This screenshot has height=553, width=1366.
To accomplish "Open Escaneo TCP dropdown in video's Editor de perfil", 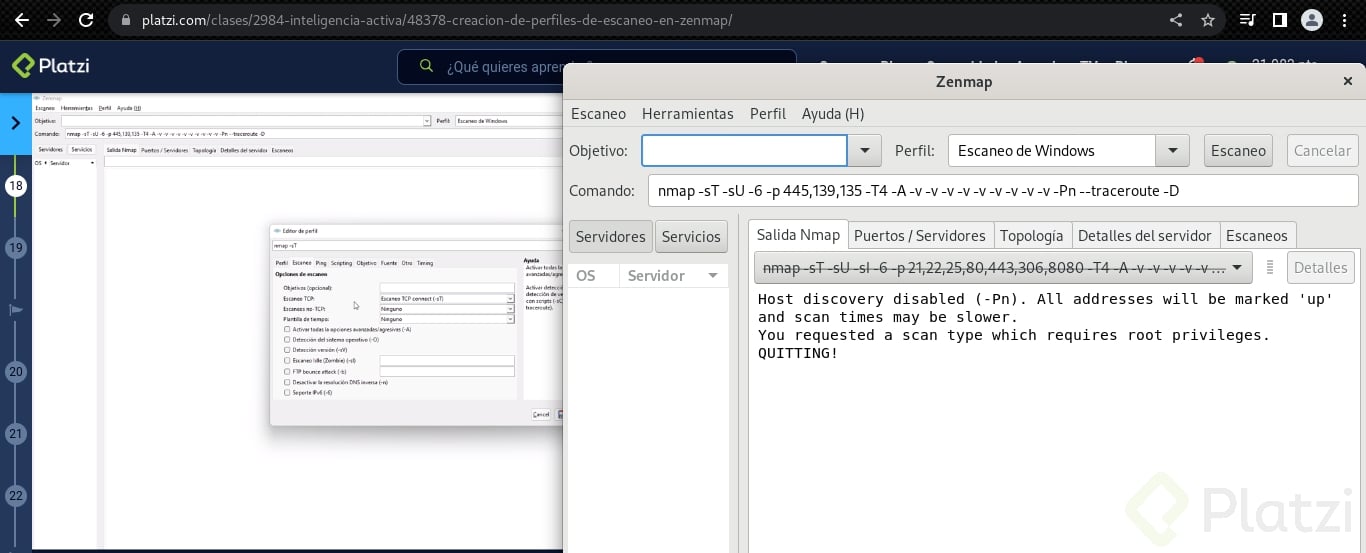I will coord(510,299).
